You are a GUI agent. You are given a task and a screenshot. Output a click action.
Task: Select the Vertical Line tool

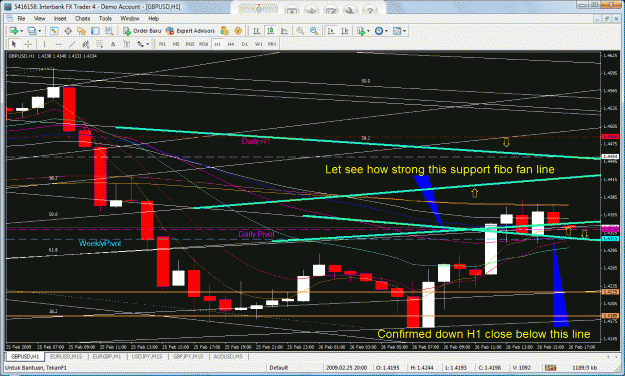(44, 44)
